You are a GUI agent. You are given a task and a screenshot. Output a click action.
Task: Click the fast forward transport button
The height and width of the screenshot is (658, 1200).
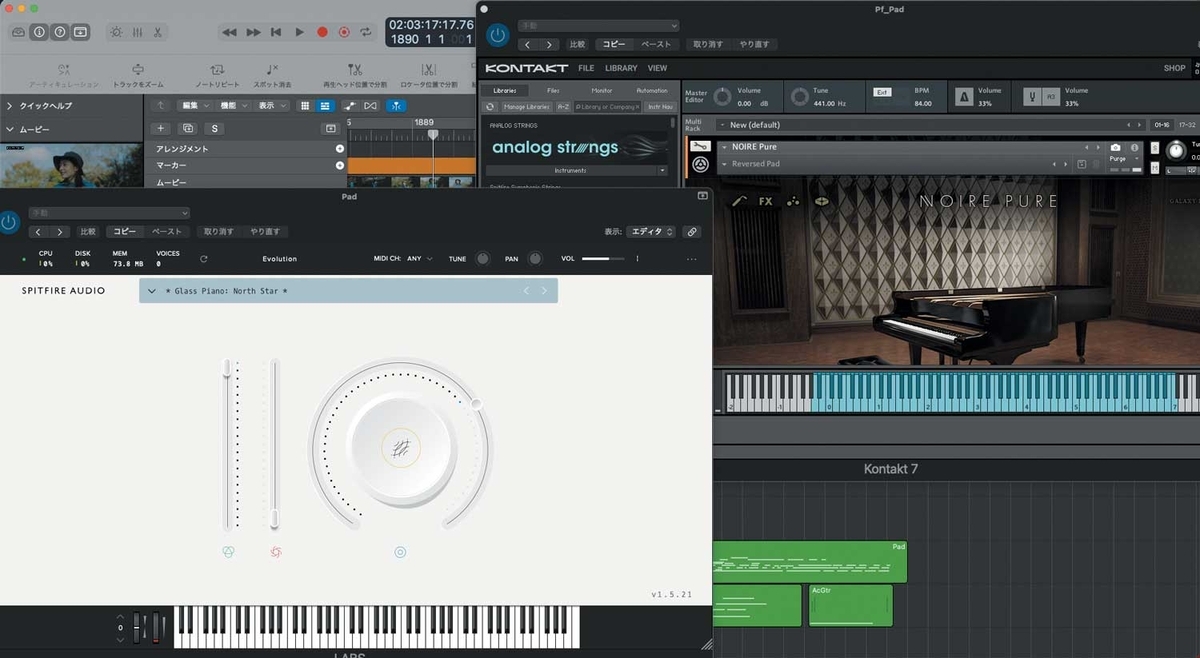253,32
